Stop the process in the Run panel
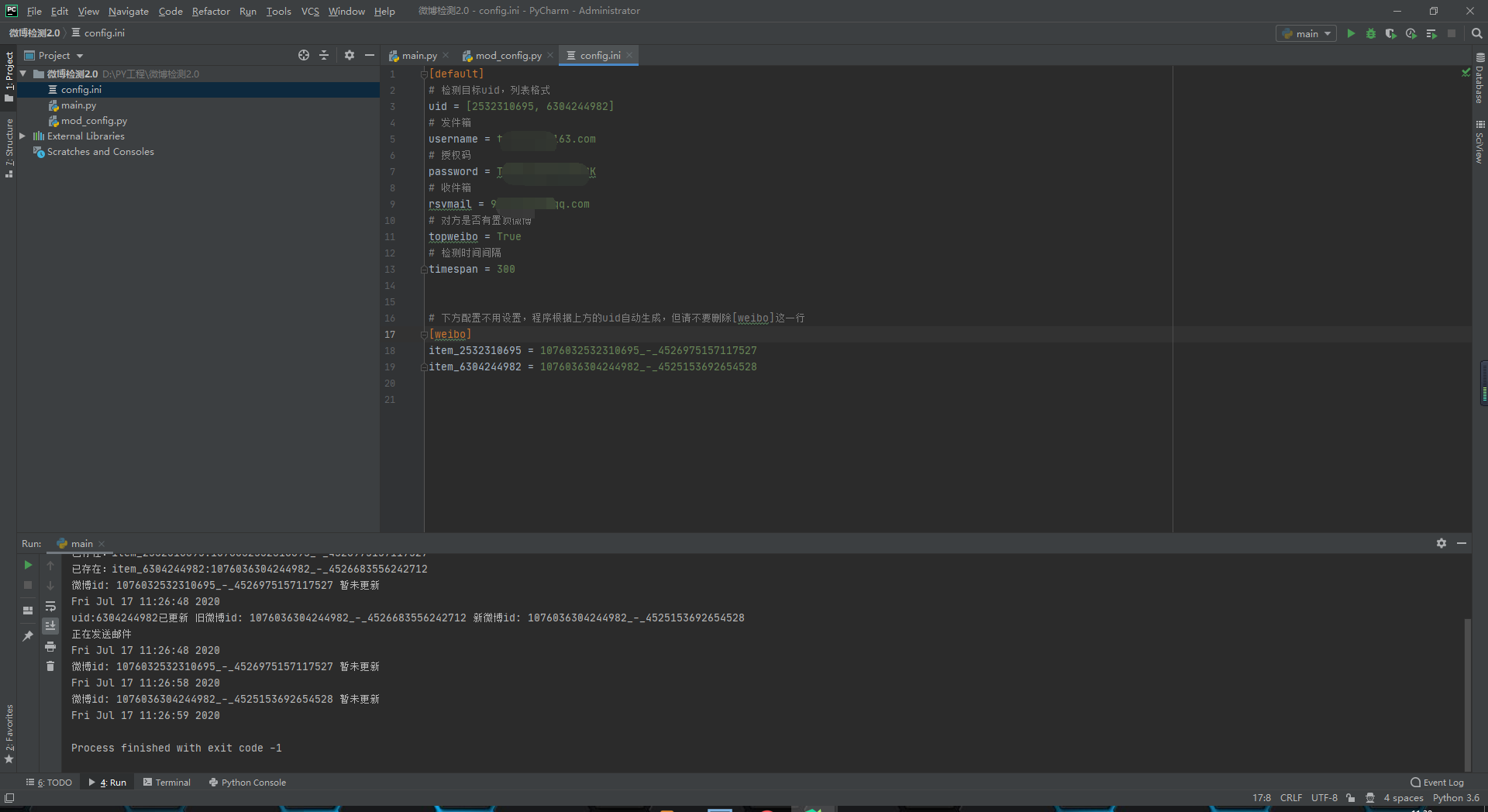Viewport: 1488px width, 812px height. click(x=28, y=585)
